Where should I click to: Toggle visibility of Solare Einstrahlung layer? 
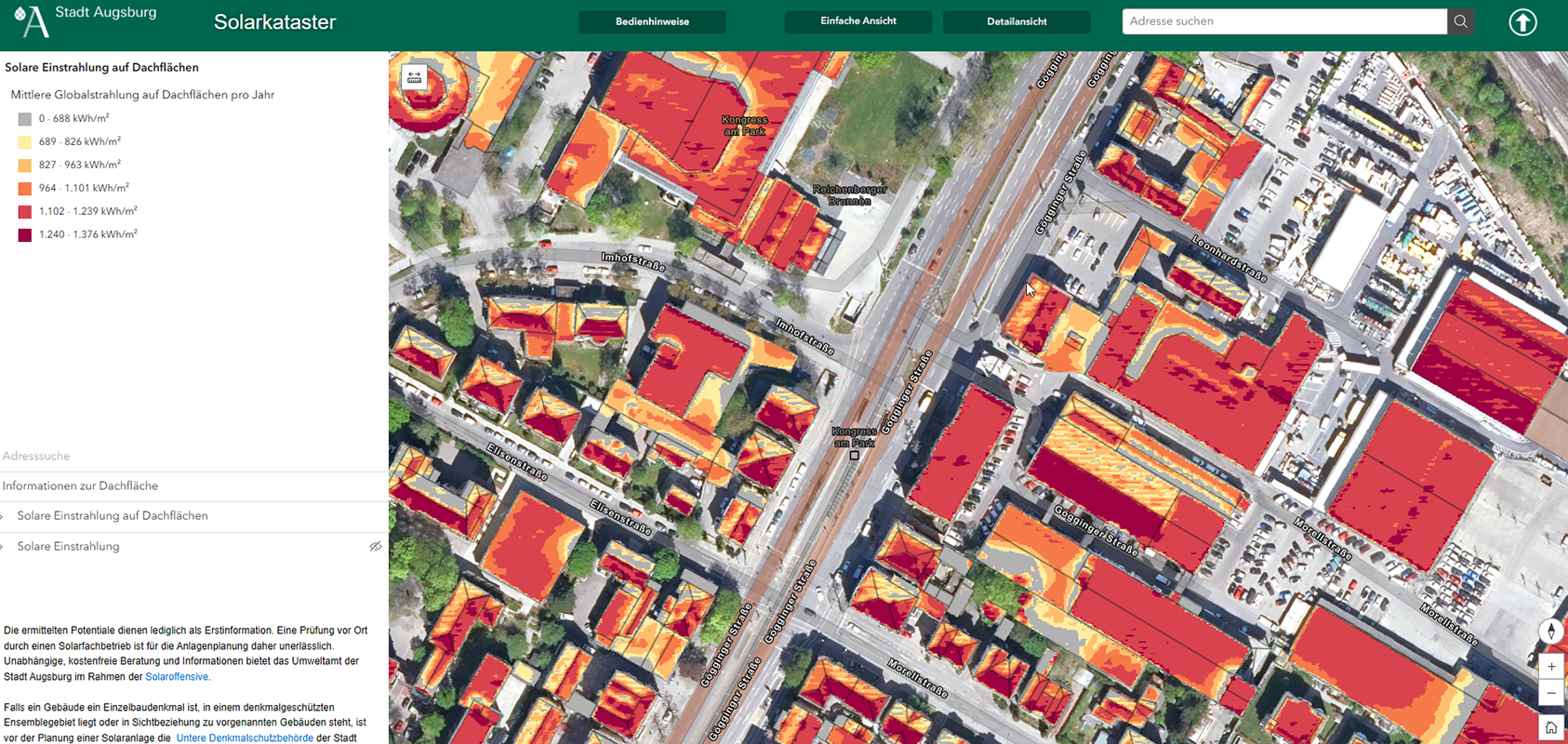(375, 547)
